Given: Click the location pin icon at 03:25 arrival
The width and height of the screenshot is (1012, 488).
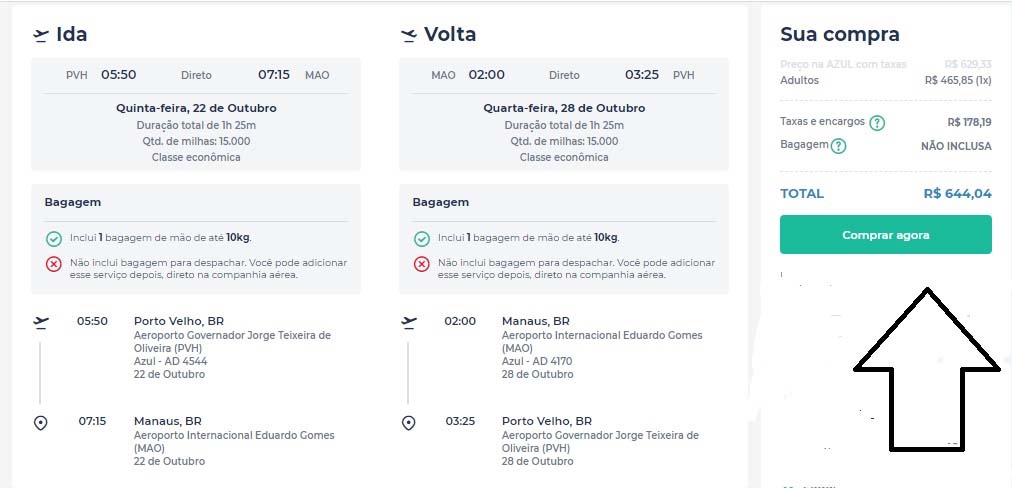Looking at the screenshot, I should tap(408, 423).
